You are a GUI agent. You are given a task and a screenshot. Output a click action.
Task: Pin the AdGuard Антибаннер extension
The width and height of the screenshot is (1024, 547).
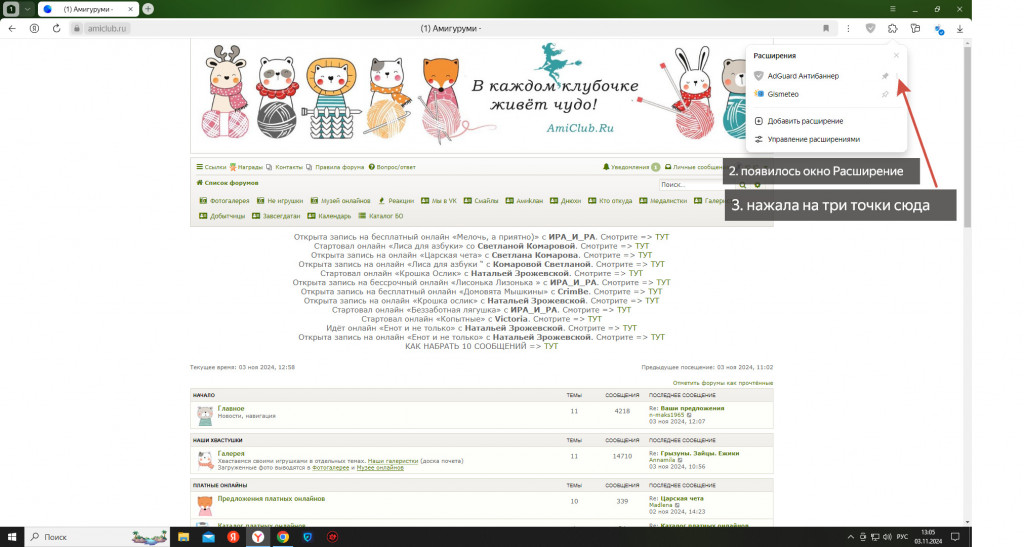pos(884,76)
